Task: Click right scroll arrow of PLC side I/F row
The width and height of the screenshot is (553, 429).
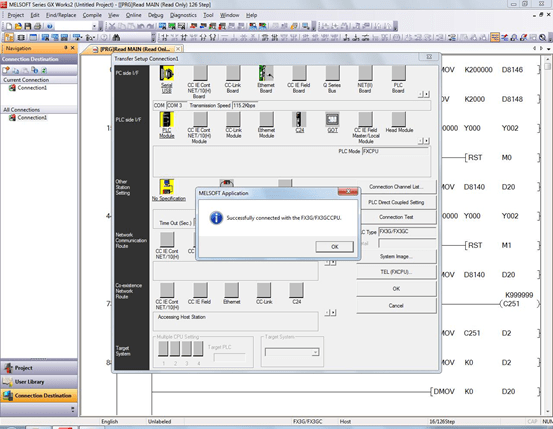Action: (427, 141)
